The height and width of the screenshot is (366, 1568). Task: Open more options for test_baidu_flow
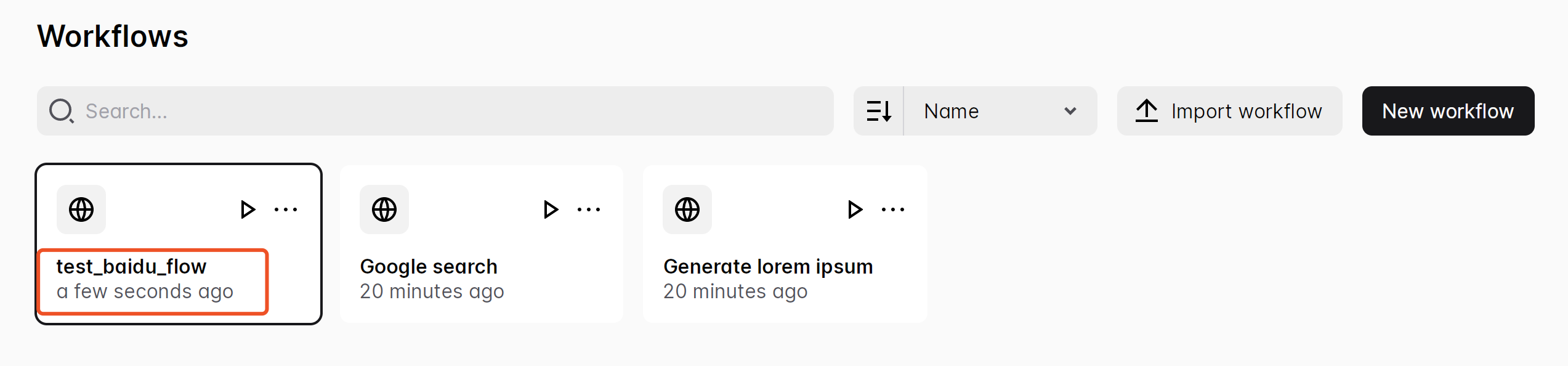click(x=286, y=209)
